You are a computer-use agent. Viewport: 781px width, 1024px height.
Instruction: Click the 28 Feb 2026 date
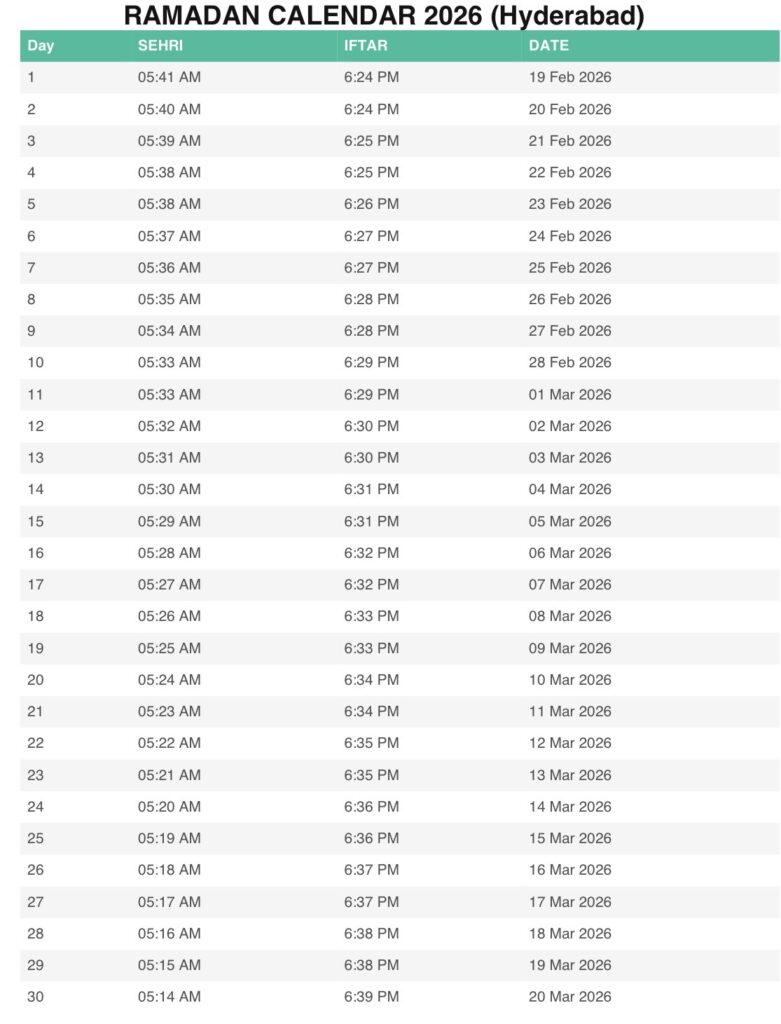[x=569, y=362]
